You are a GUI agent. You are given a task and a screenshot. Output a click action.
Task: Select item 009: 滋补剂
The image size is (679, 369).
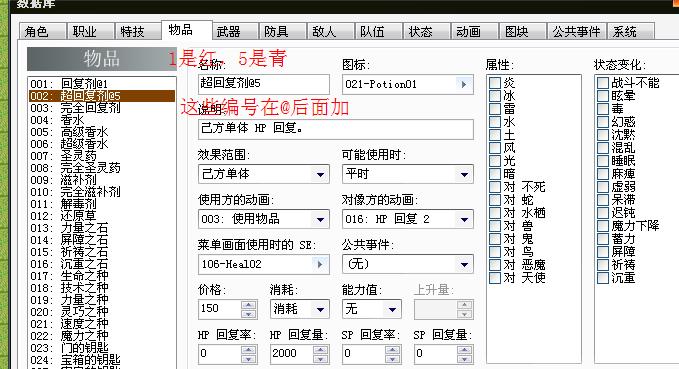point(102,180)
